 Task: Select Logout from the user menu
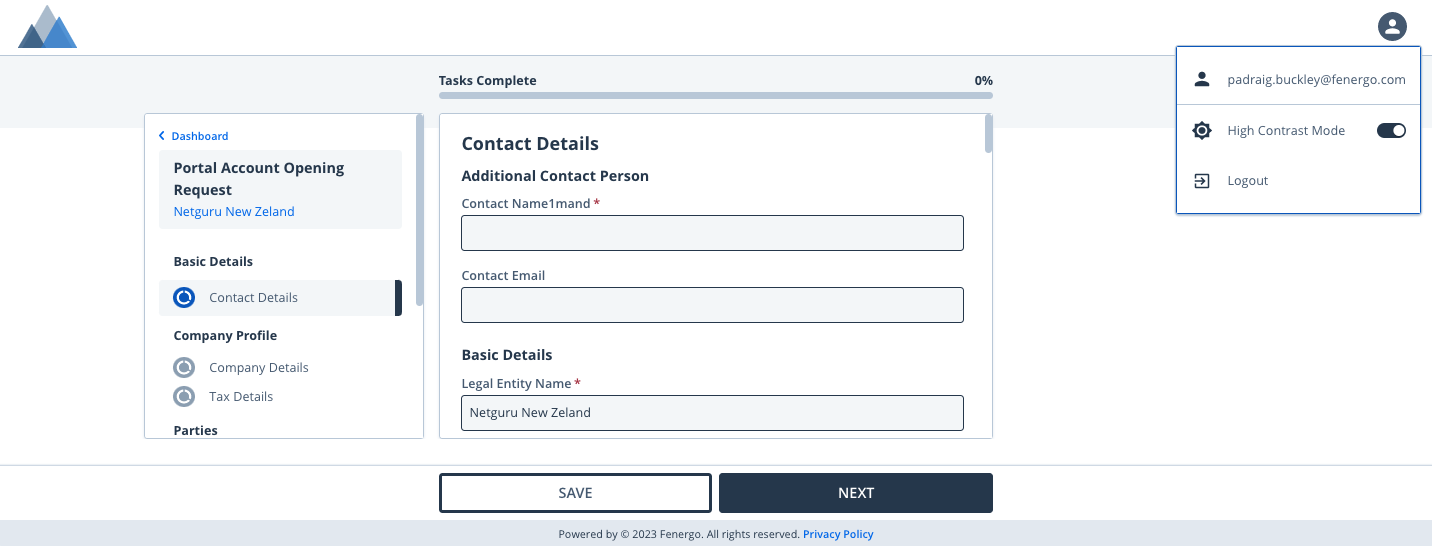click(1247, 181)
